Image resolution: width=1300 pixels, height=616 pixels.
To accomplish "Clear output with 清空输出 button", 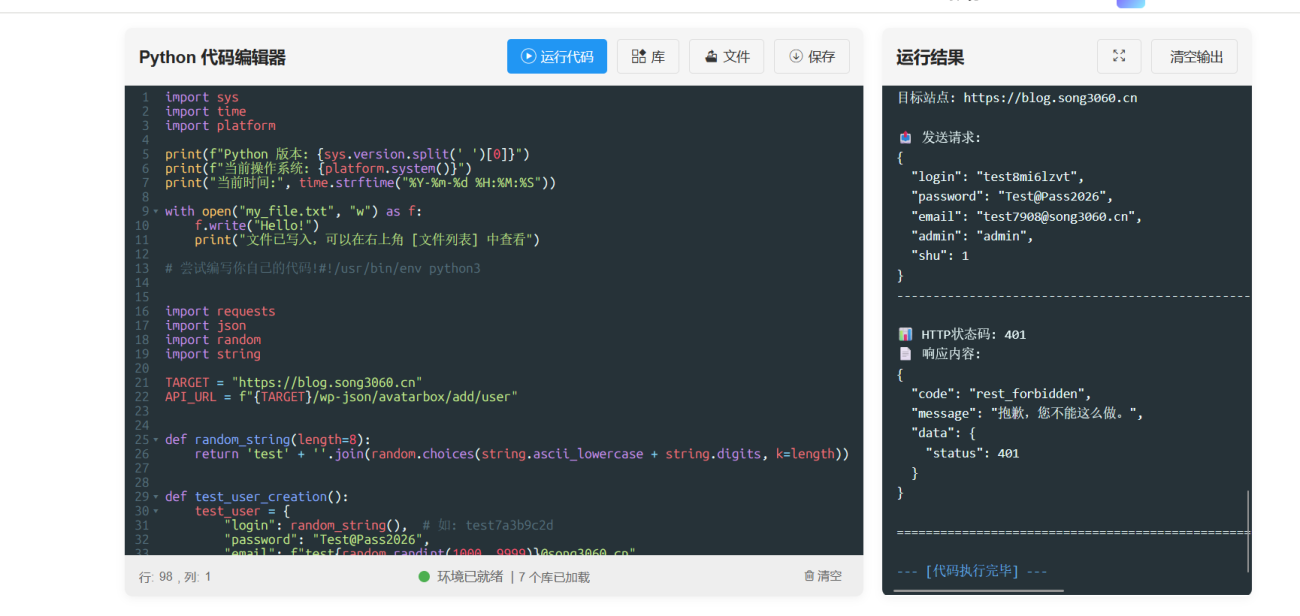I will pyautogui.click(x=1194, y=57).
